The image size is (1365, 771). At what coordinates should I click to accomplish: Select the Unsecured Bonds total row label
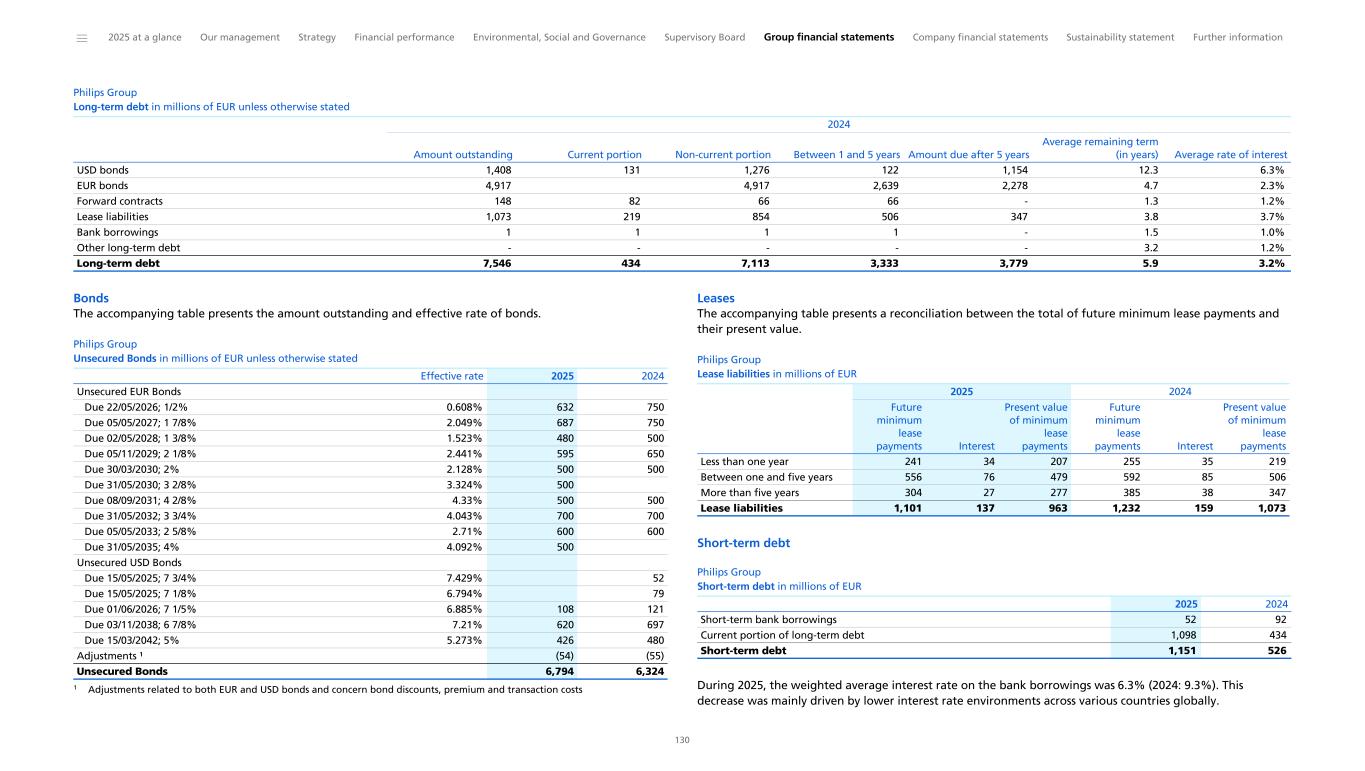click(122, 671)
